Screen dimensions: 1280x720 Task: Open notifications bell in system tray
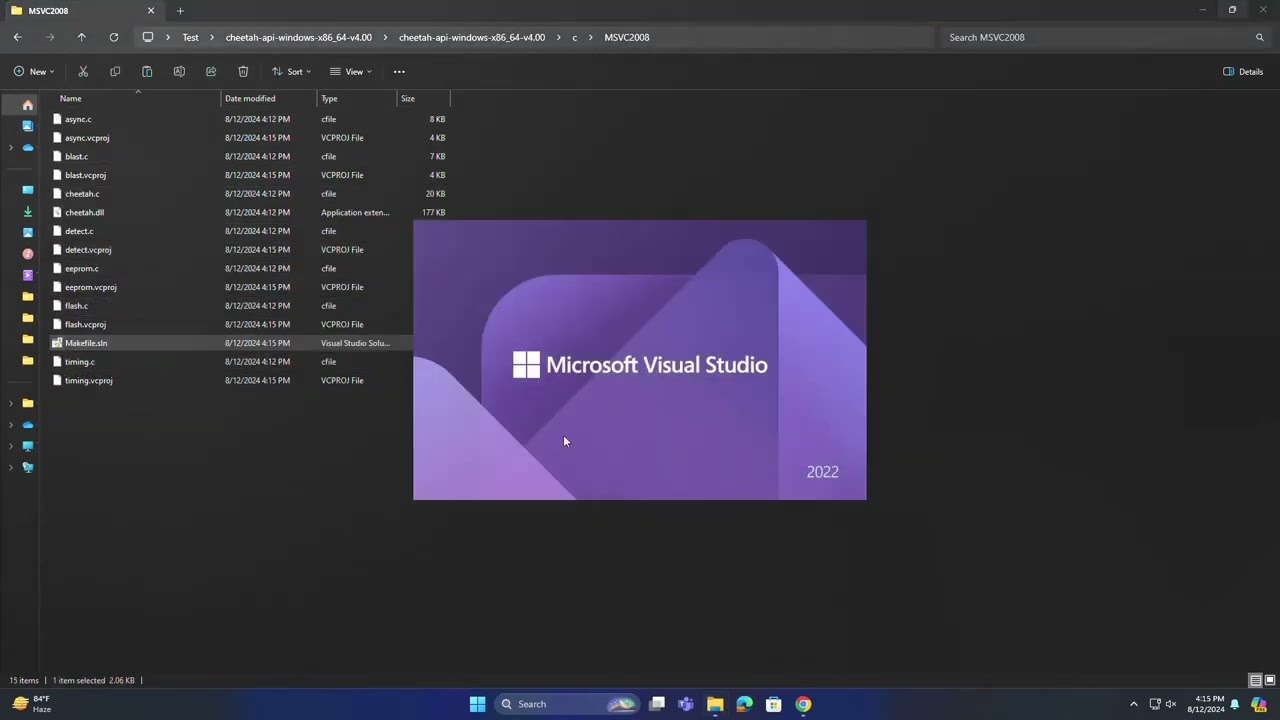tap(1235, 704)
